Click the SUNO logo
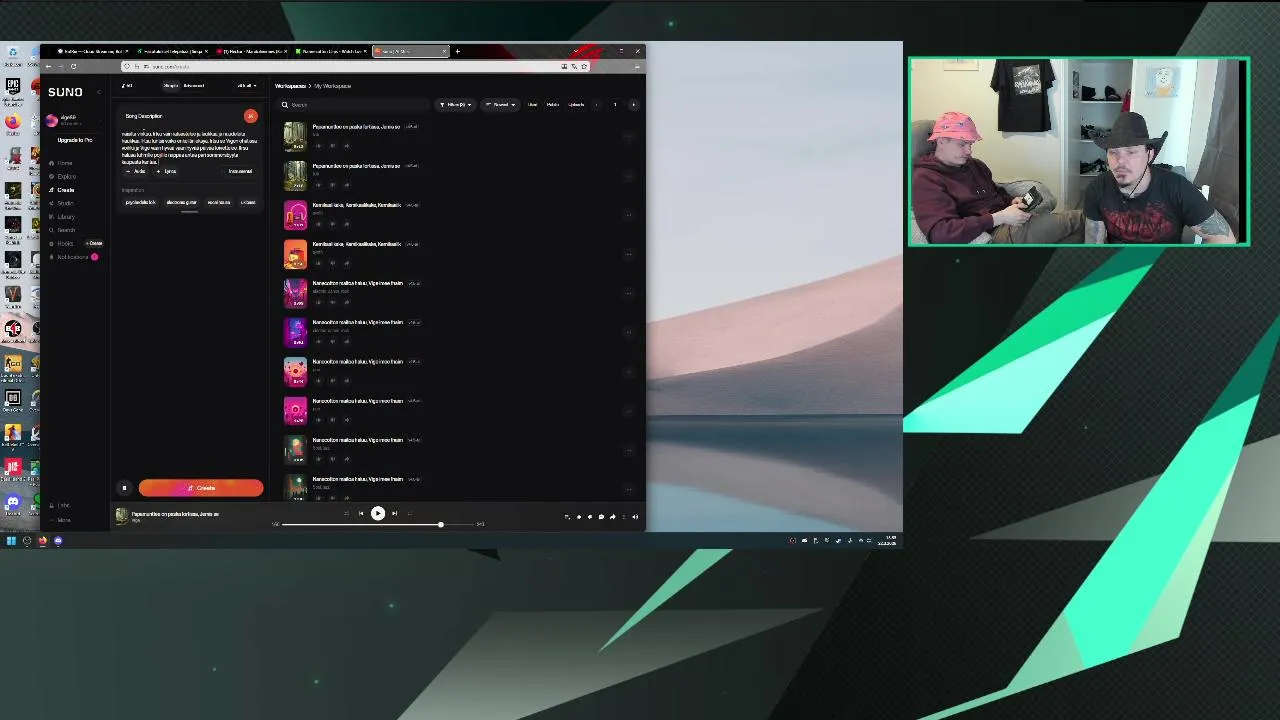 pos(65,92)
